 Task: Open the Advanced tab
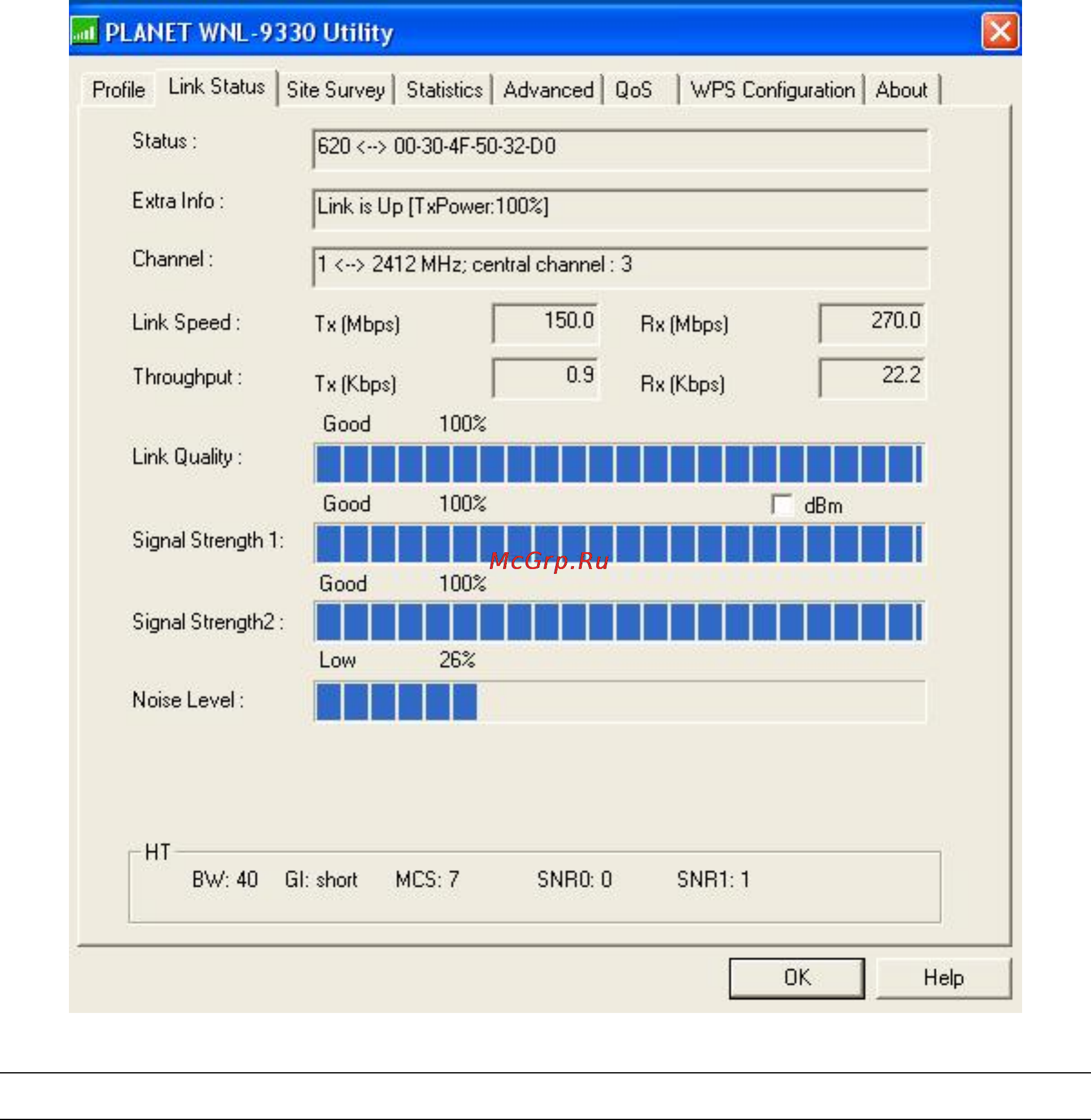point(549,90)
